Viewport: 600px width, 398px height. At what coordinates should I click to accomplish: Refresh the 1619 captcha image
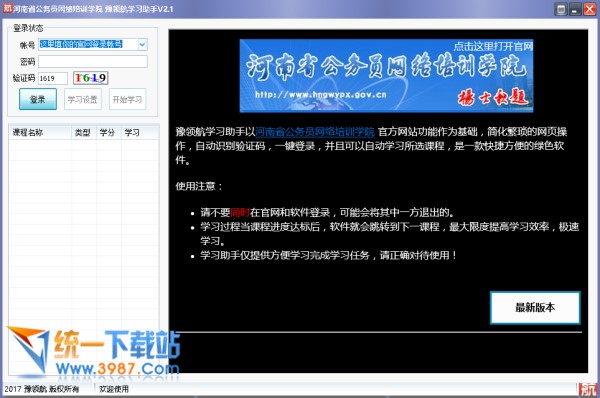click(91, 78)
